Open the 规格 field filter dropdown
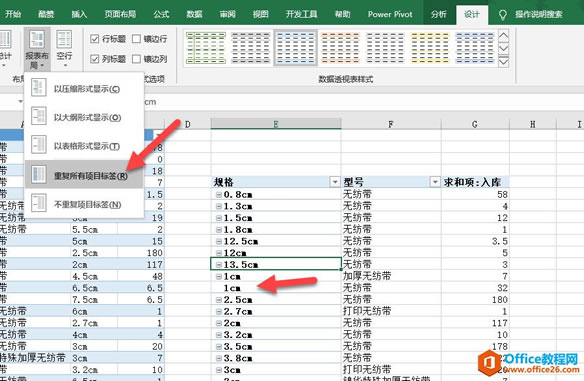 335,182
